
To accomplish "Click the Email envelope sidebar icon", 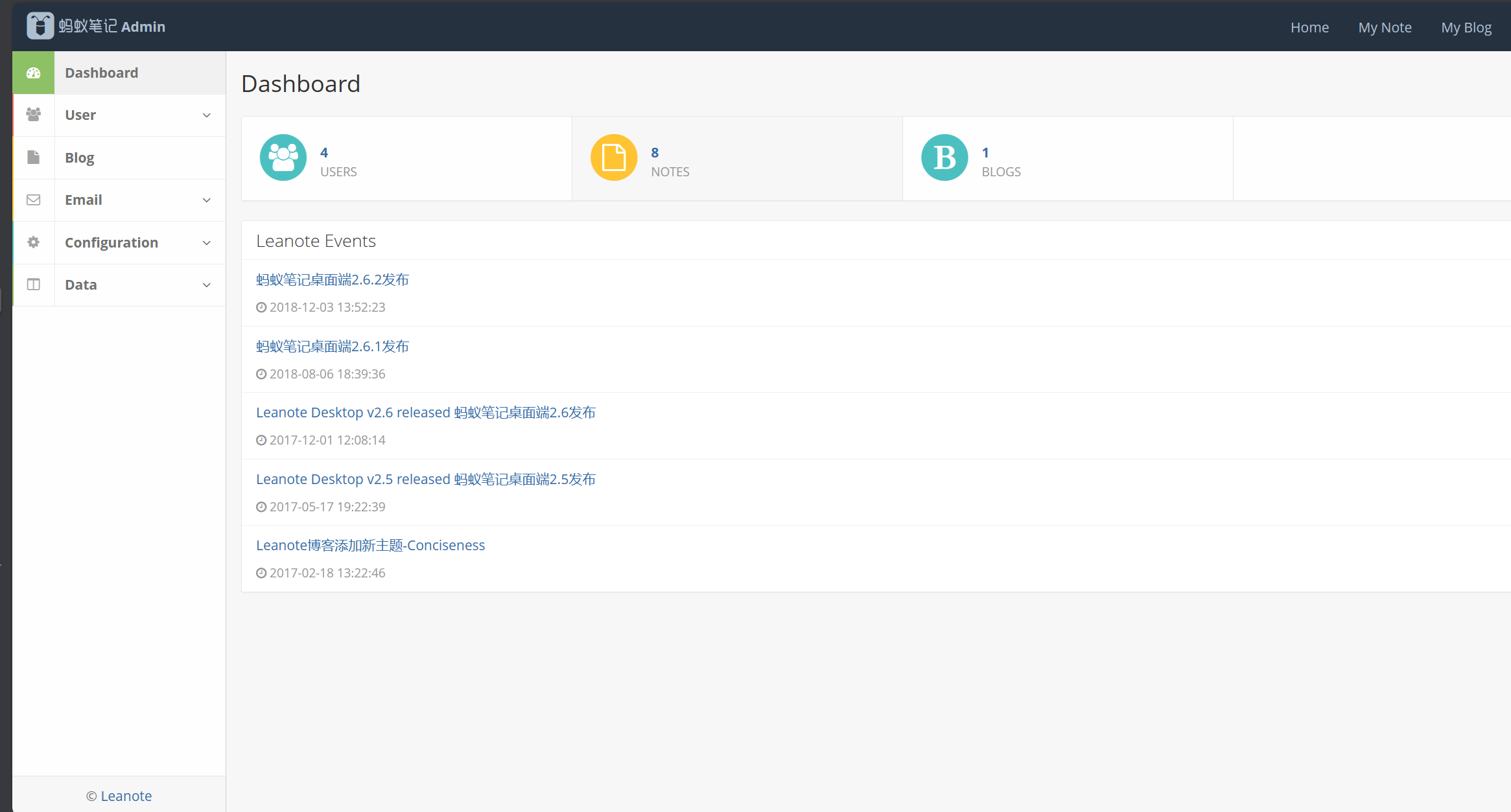I will click(34, 200).
